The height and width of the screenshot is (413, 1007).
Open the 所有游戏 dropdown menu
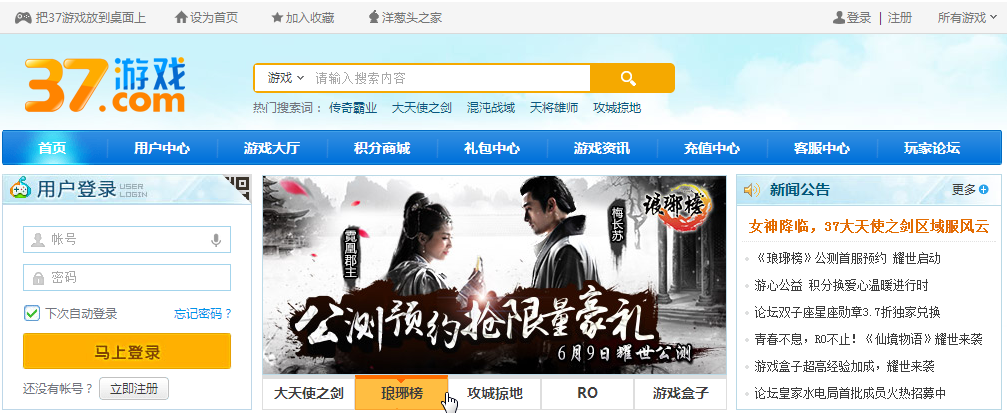(967, 17)
